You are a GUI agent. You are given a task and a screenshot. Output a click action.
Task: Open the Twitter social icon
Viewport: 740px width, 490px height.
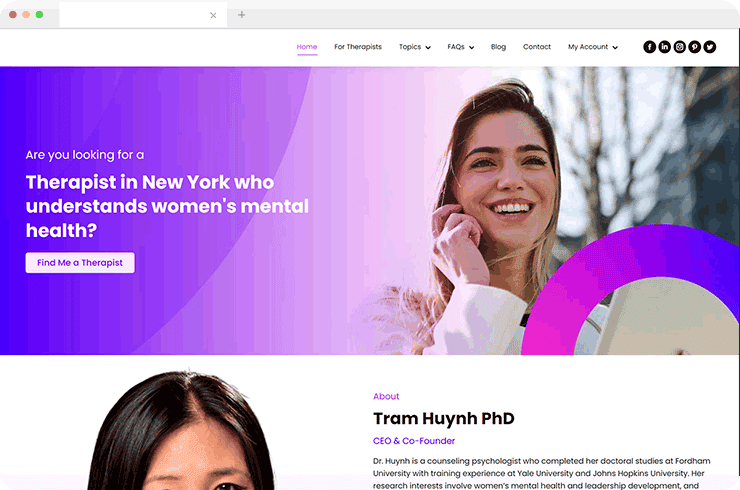(x=710, y=47)
